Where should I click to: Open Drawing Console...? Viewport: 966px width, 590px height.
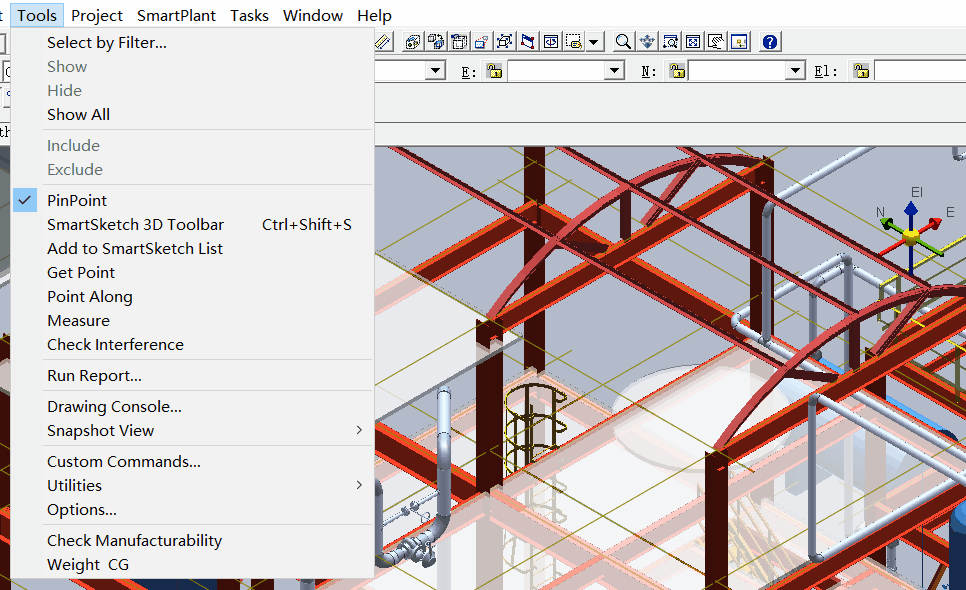(193, 406)
